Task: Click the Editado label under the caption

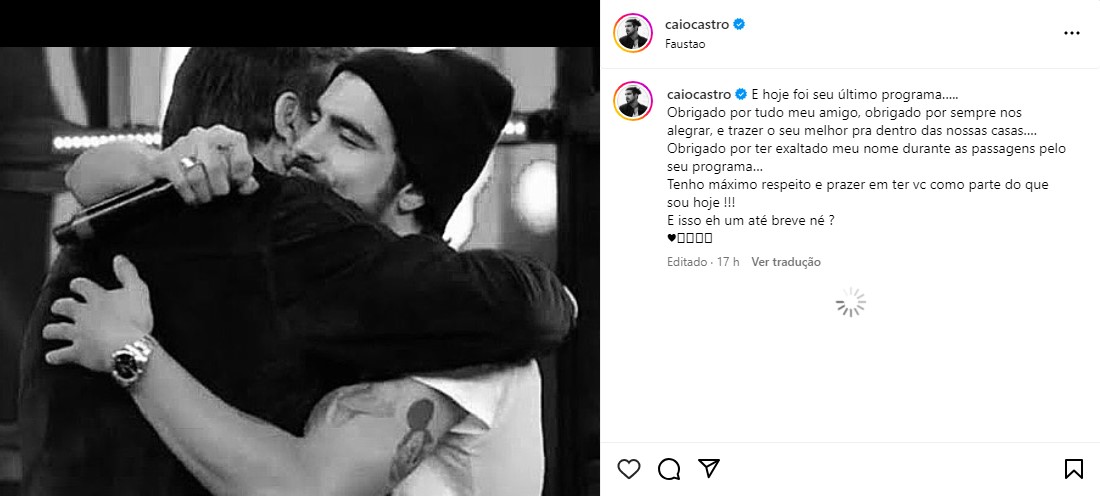Action: [687, 262]
